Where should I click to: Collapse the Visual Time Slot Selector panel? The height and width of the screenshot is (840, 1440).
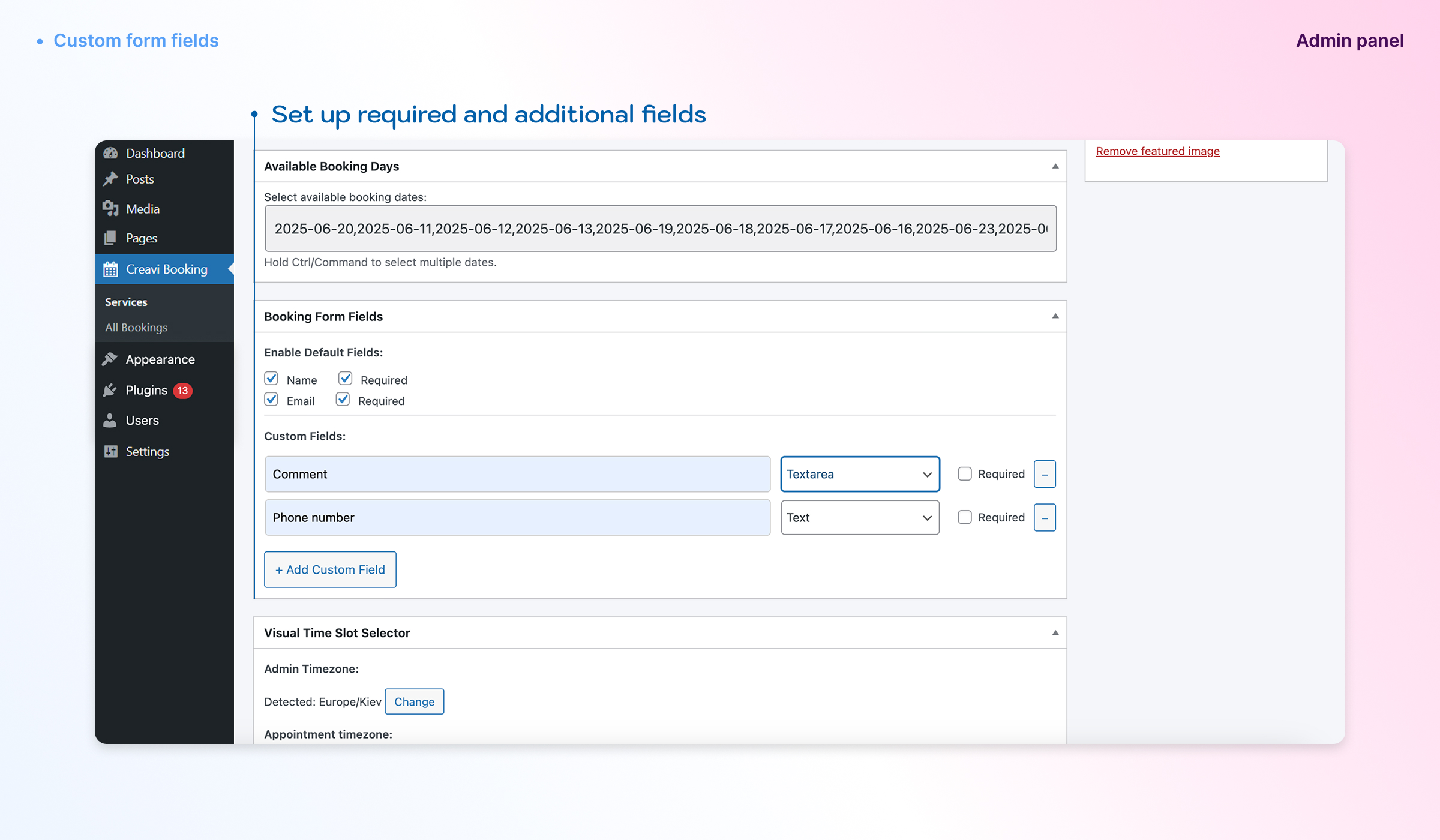(x=1055, y=633)
